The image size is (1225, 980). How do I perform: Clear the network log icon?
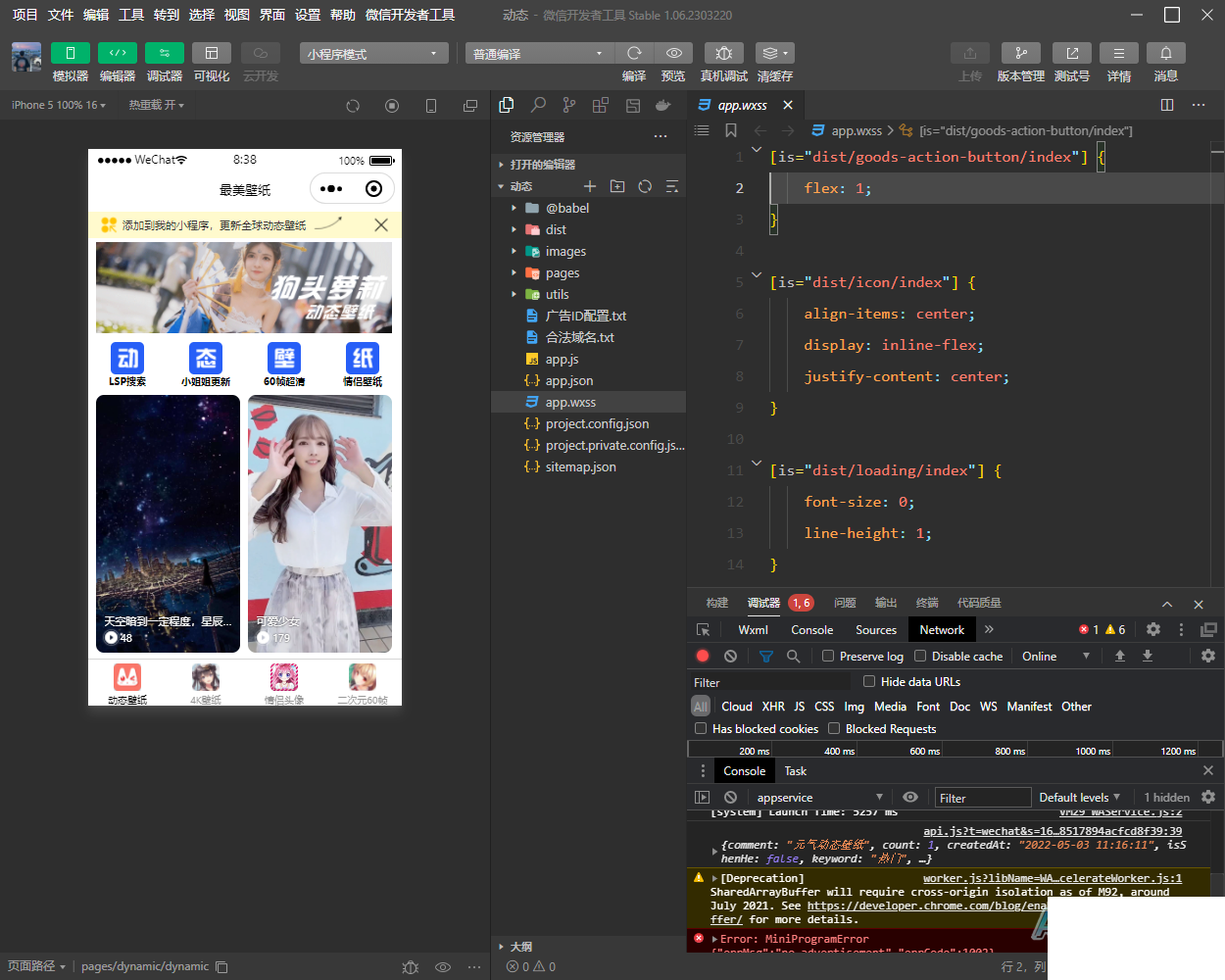[730, 656]
